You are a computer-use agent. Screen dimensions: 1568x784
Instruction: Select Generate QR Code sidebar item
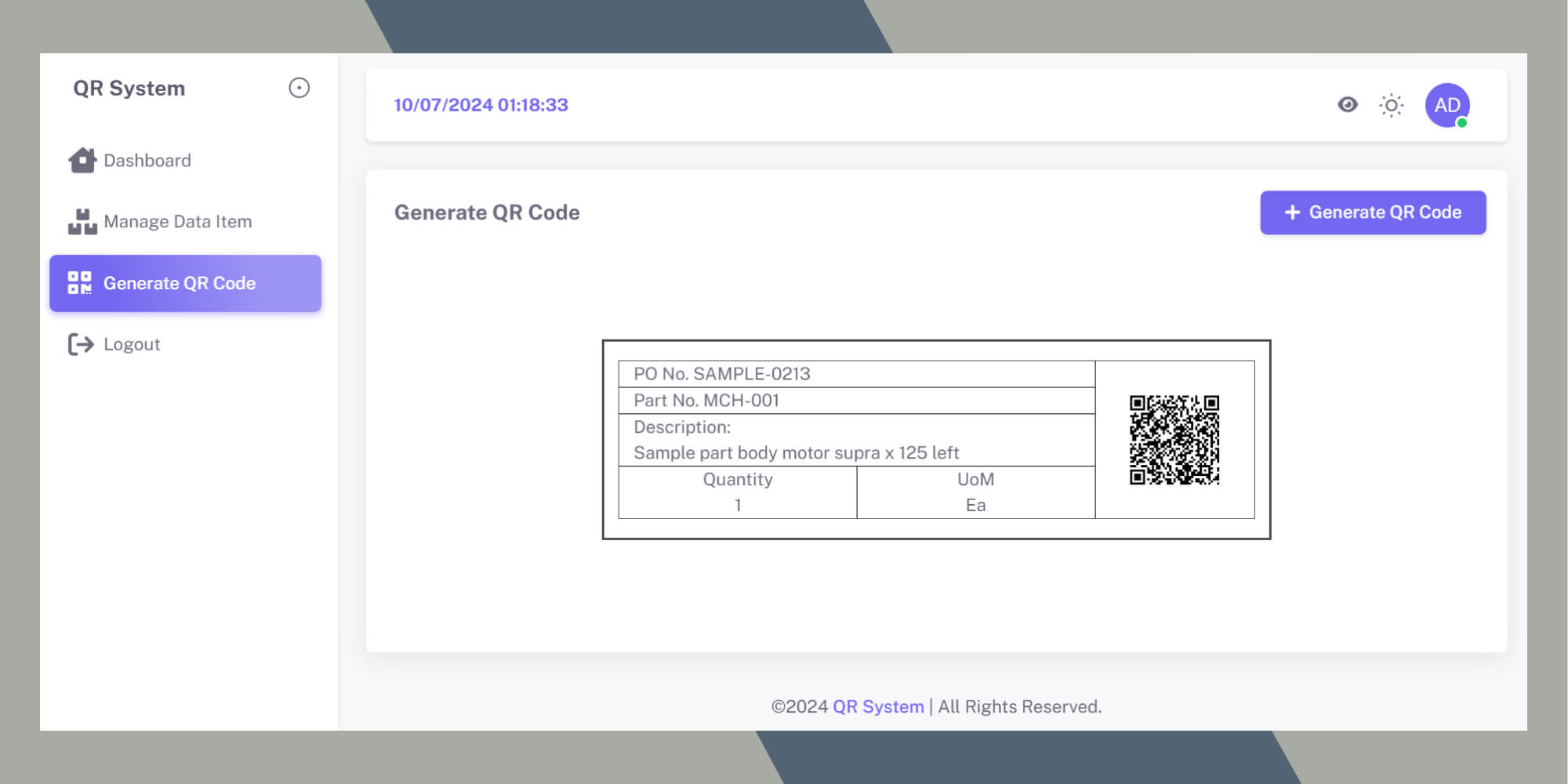coord(185,283)
